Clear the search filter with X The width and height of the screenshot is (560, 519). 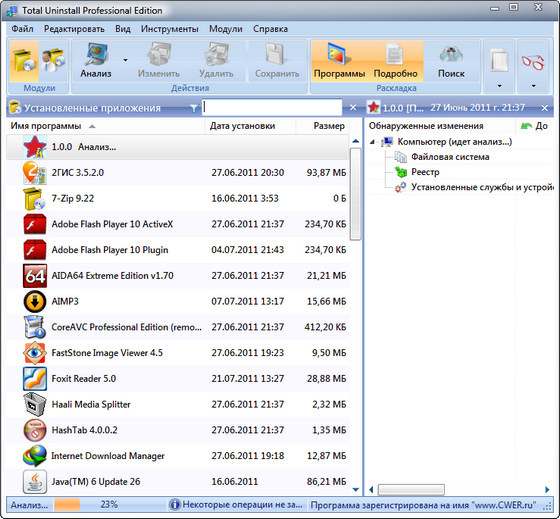[353, 108]
